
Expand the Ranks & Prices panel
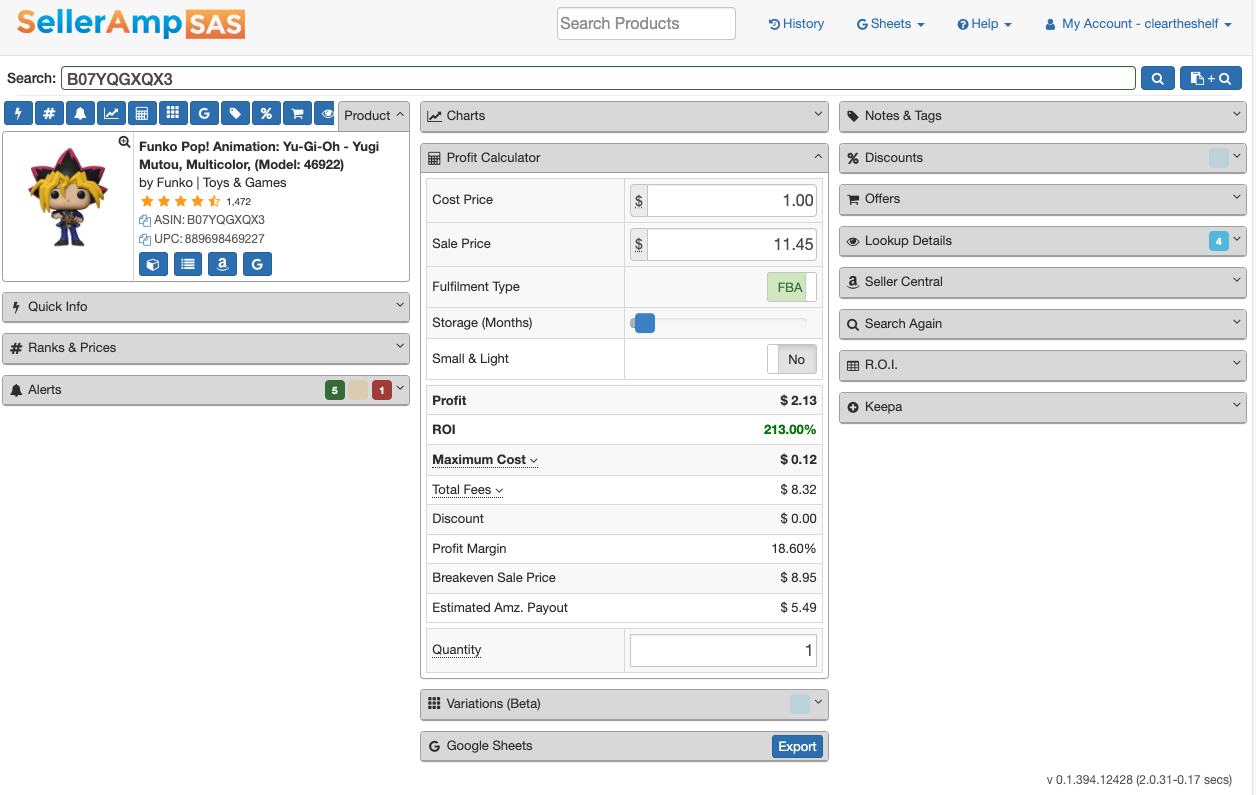(x=206, y=348)
